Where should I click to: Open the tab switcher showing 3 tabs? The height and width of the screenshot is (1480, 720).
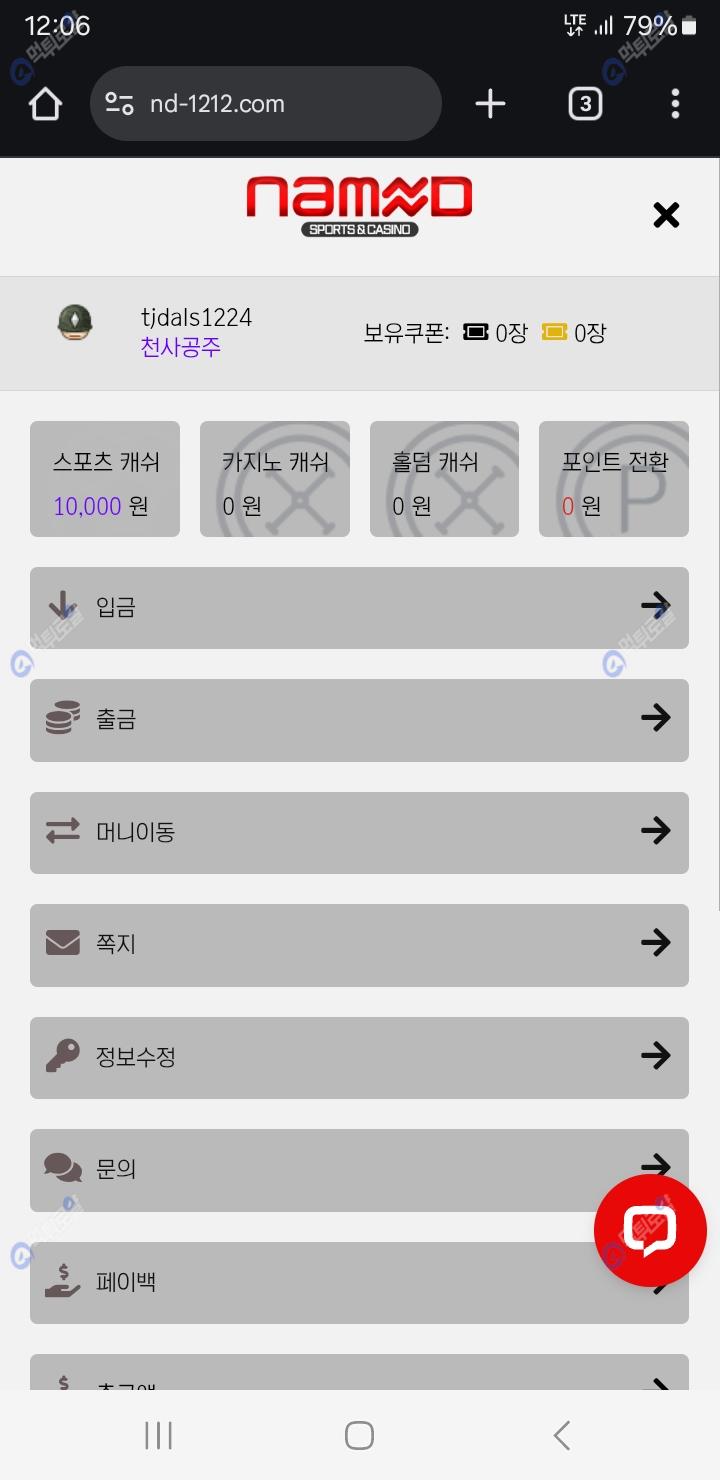click(585, 104)
